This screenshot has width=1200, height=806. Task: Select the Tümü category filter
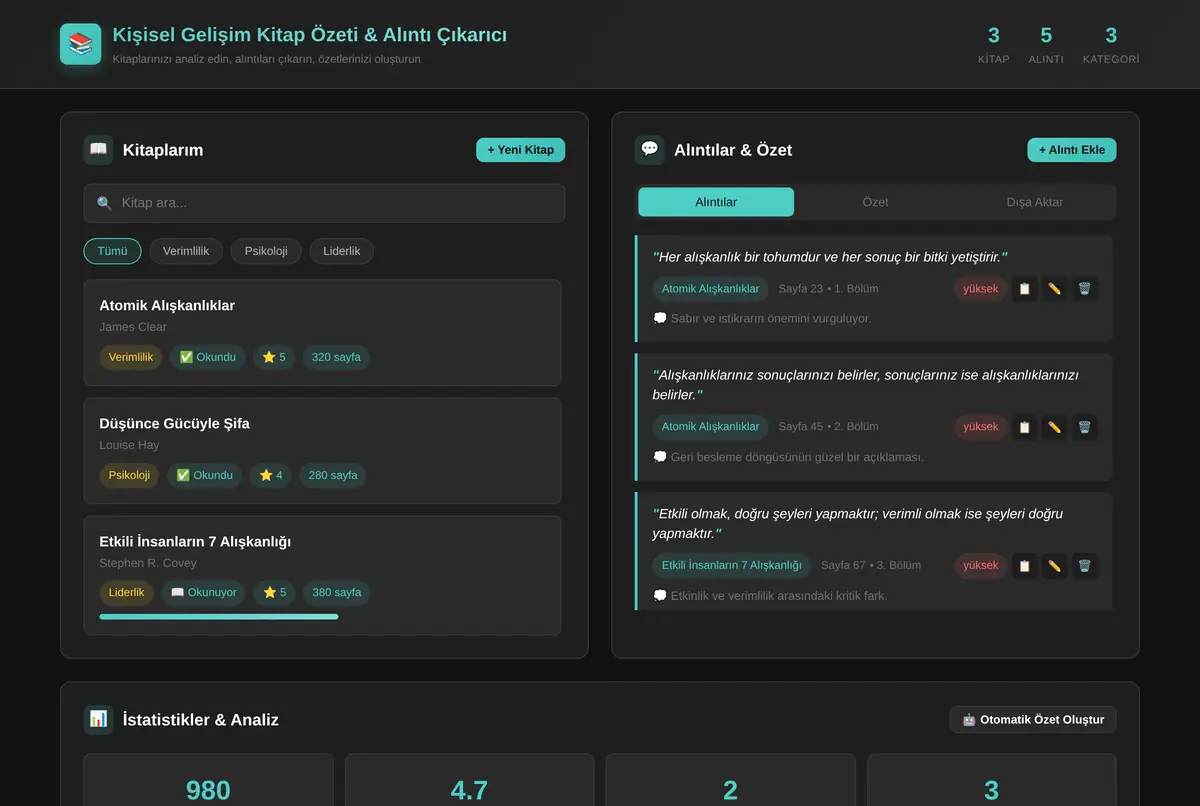(x=112, y=251)
